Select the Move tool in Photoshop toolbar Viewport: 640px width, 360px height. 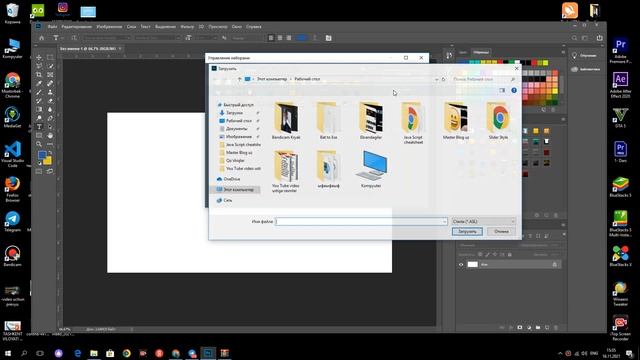tap(39, 58)
